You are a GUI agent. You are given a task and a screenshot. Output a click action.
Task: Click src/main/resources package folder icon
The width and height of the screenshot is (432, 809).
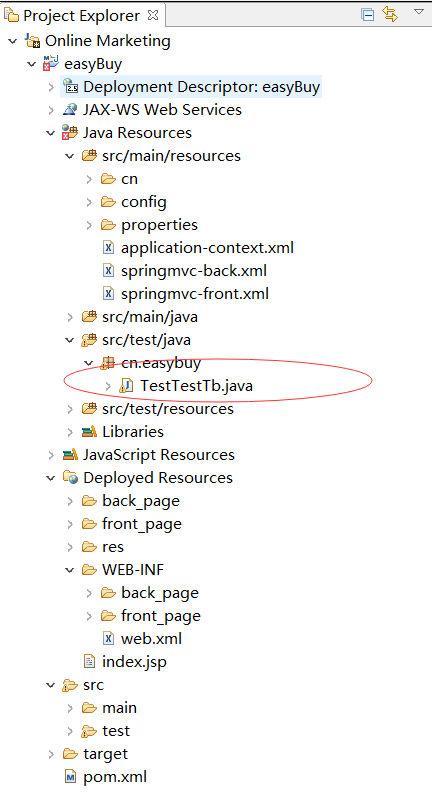click(x=90, y=155)
